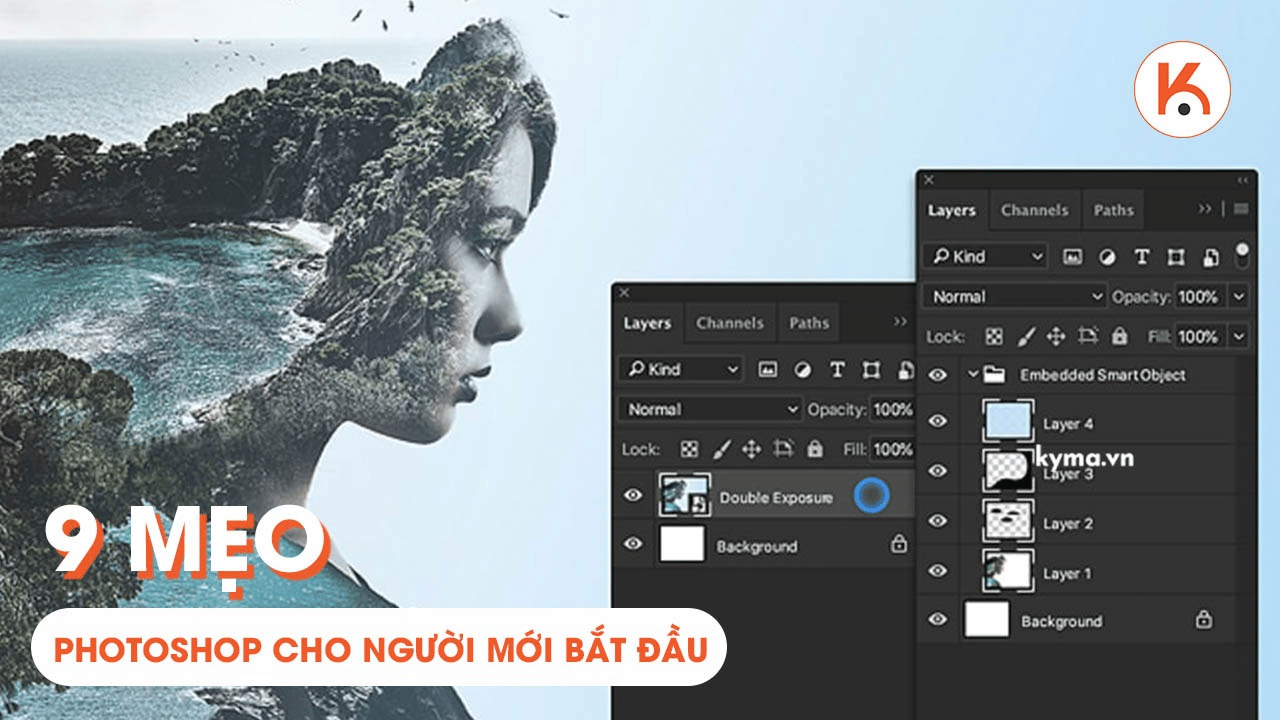Viewport: 1280px width, 720px height.
Task: Hide the Background layer
Action: click(938, 620)
